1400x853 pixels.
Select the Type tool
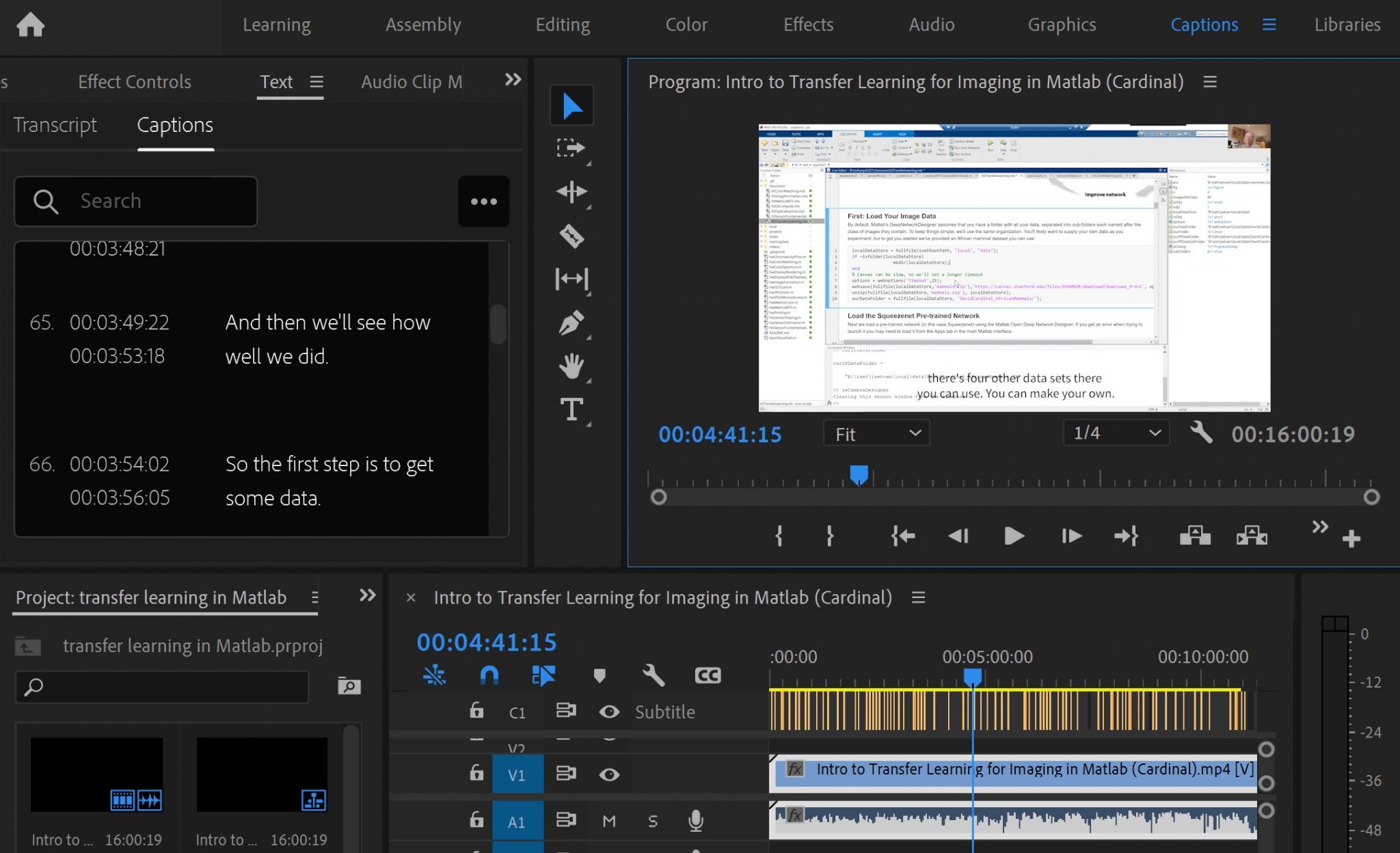tap(571, 409)
